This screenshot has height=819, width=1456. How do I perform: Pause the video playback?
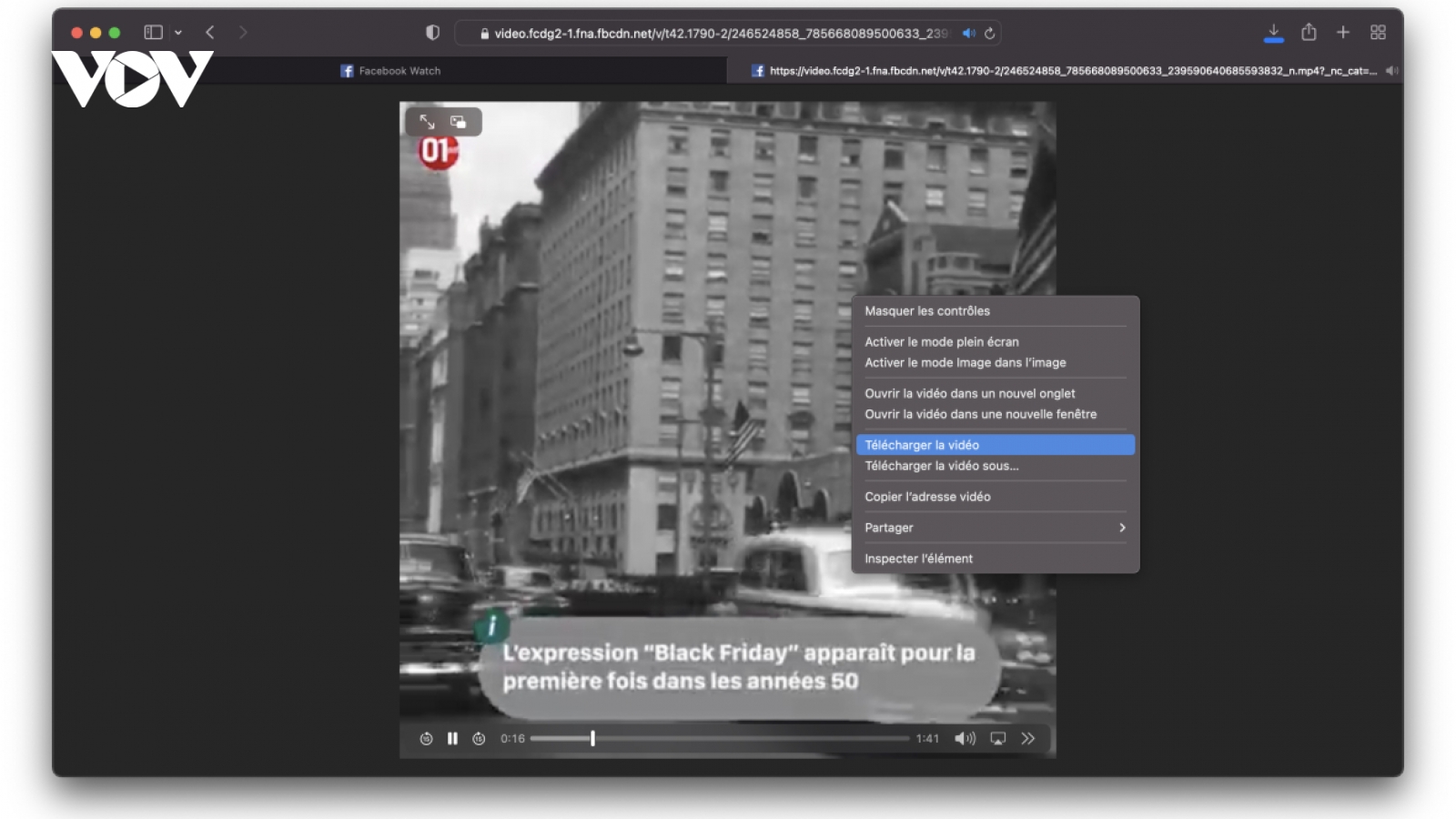[452, 739]
